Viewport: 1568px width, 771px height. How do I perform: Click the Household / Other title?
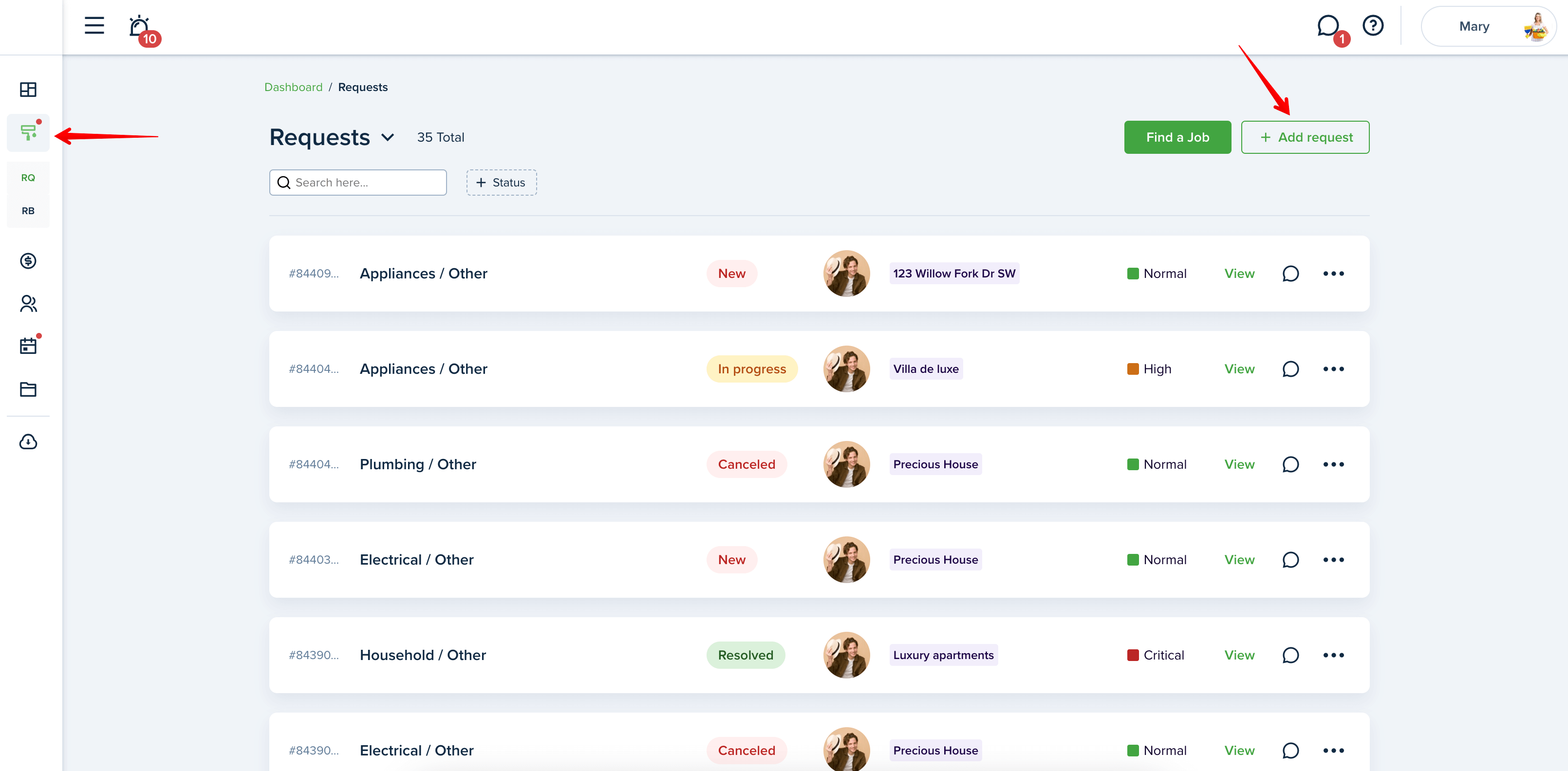tap(423, 655)
